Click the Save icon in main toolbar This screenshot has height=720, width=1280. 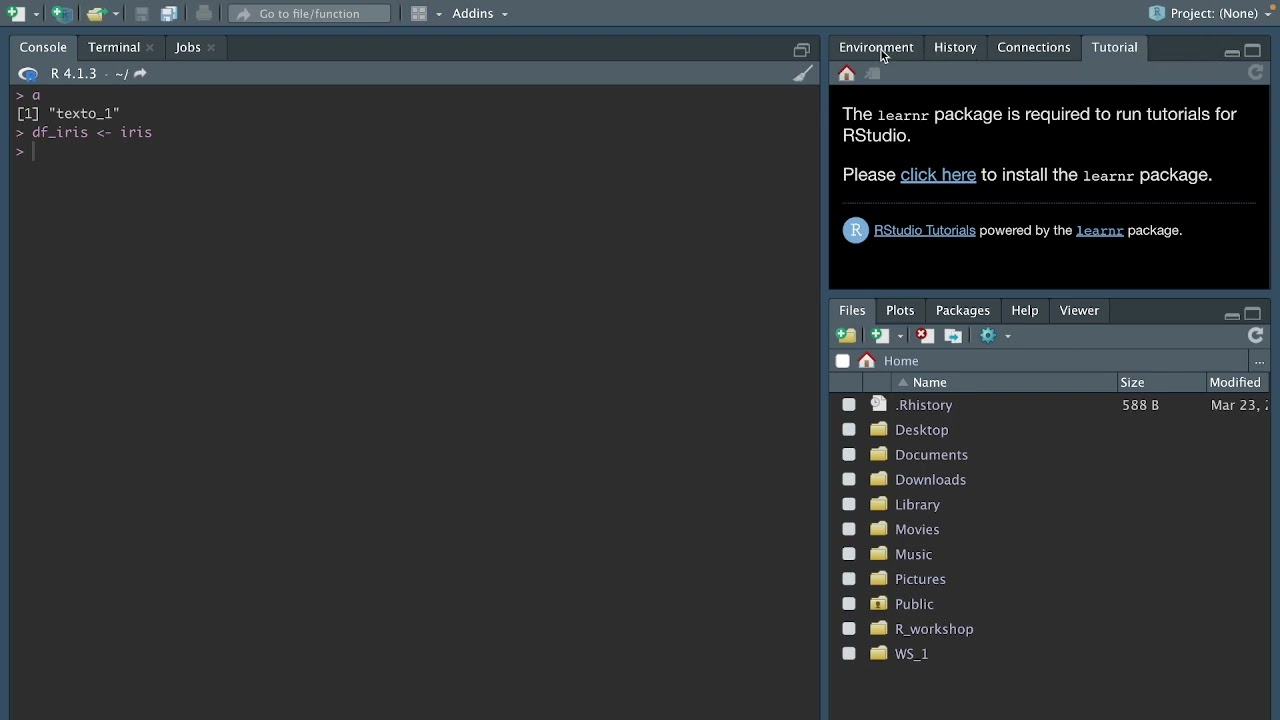(141, 14)
